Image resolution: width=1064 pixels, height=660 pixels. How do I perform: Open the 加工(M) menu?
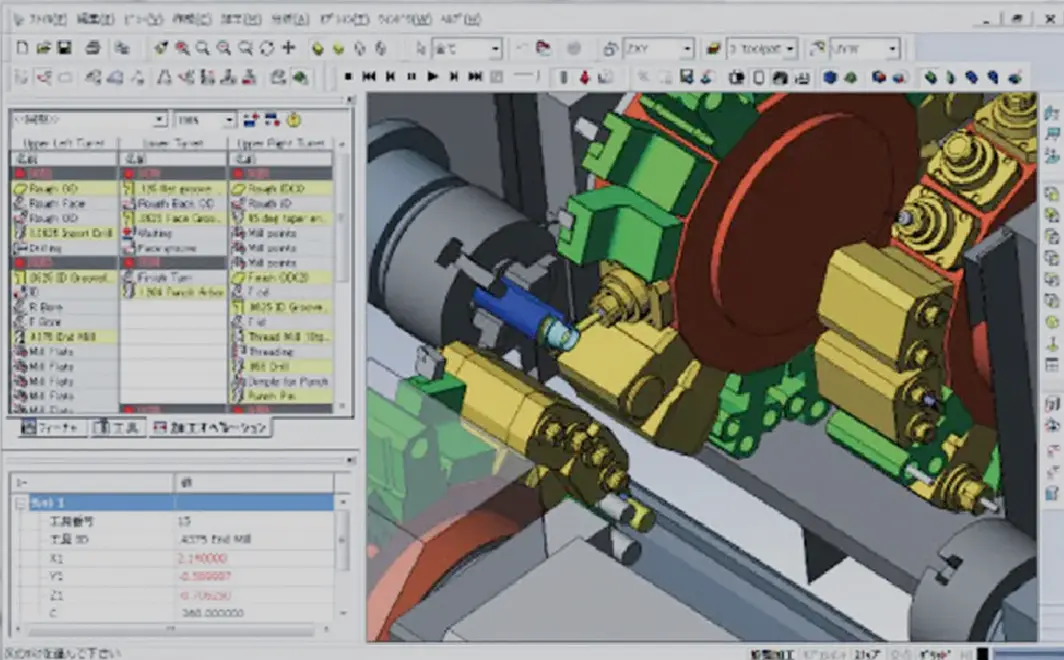(x=241, y=19)
